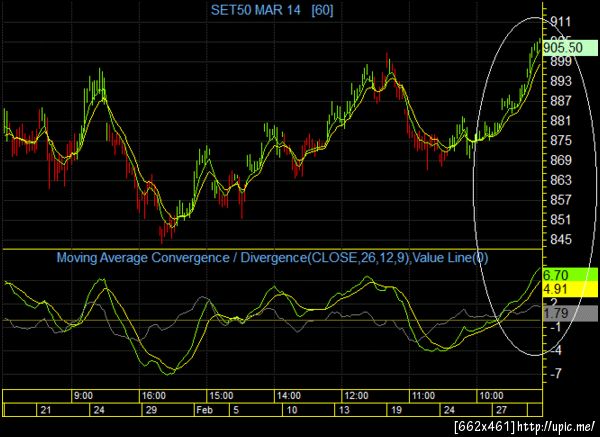The height and width of the screenshot is (437, 600).
Task: Click date 24 next to date 27
Action: pyautogui.click(x=449, y=410)
